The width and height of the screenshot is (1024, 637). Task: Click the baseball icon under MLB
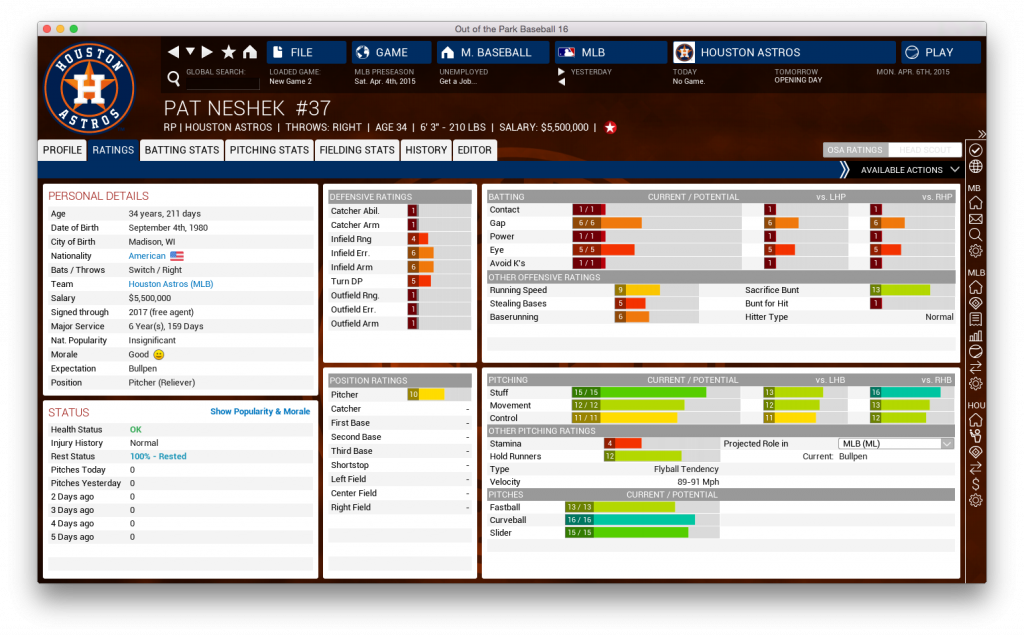976,351
